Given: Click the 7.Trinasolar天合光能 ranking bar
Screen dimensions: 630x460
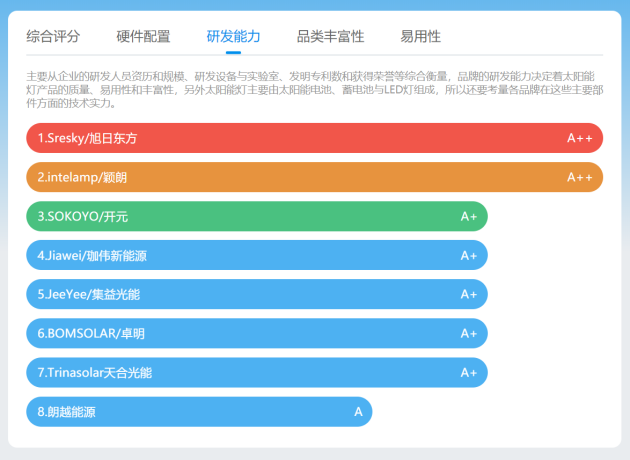Looking at the screenshot, I should (257, 372).
